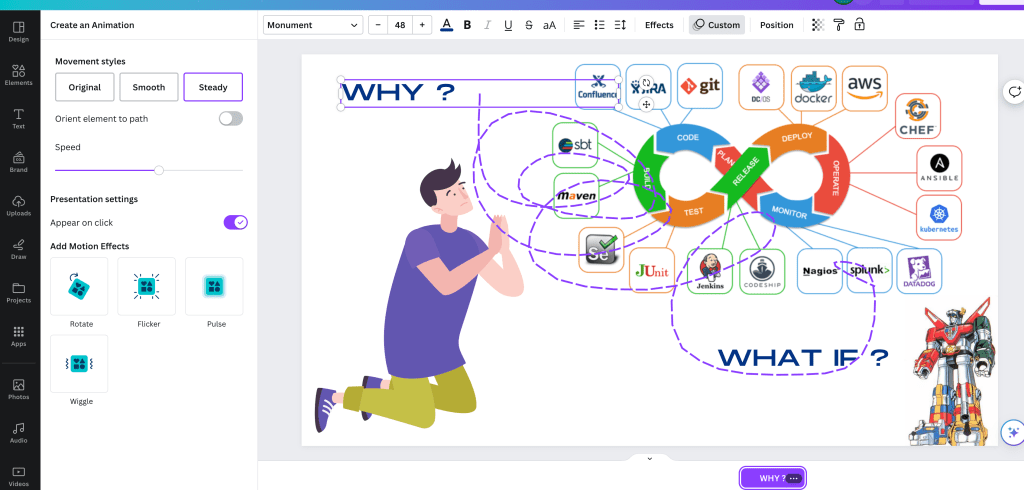Toggle uppercase aA formatting

pyautogui.click(x=549, y=25)
